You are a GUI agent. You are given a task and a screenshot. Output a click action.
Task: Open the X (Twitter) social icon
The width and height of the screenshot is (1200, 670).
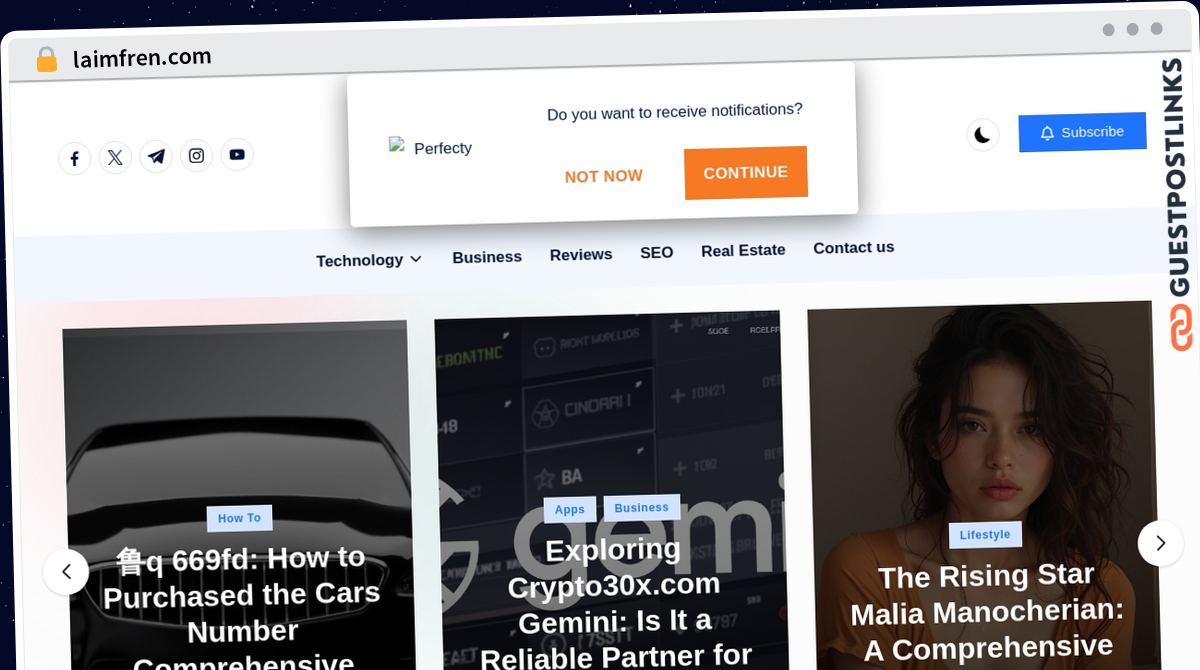(115, 158)
